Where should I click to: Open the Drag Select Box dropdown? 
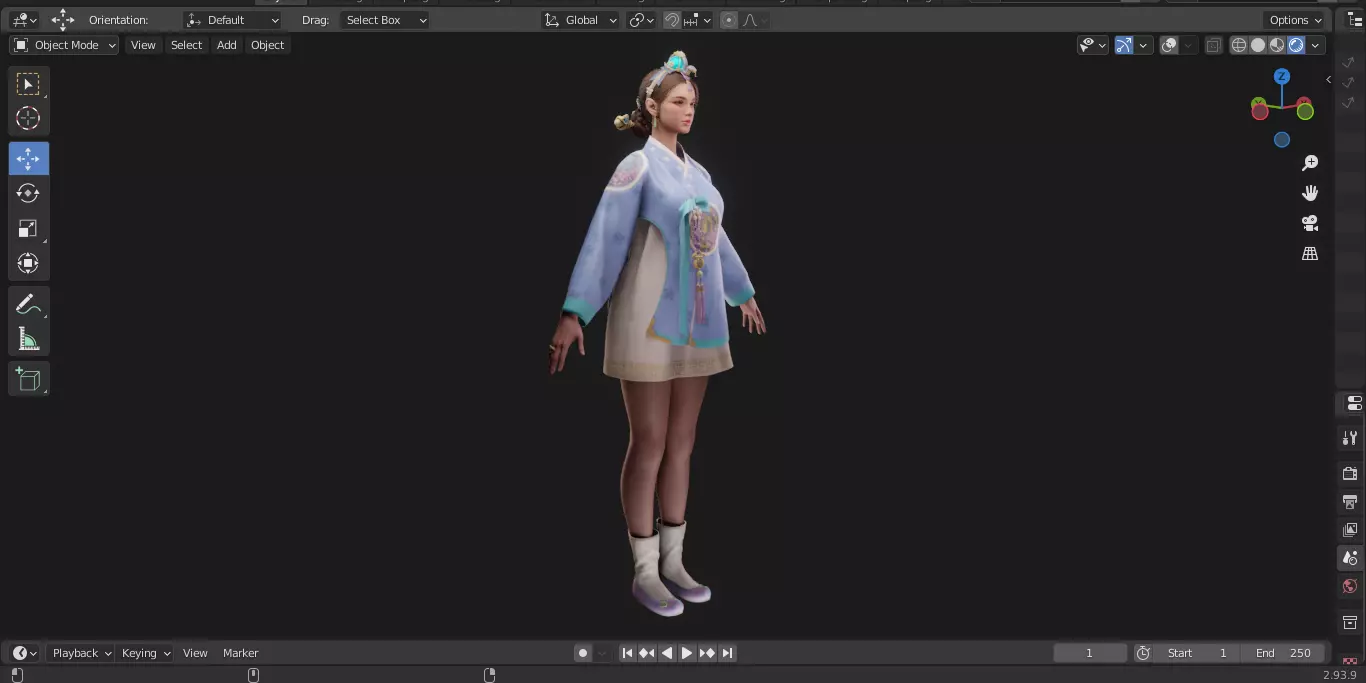pos(385,20)
